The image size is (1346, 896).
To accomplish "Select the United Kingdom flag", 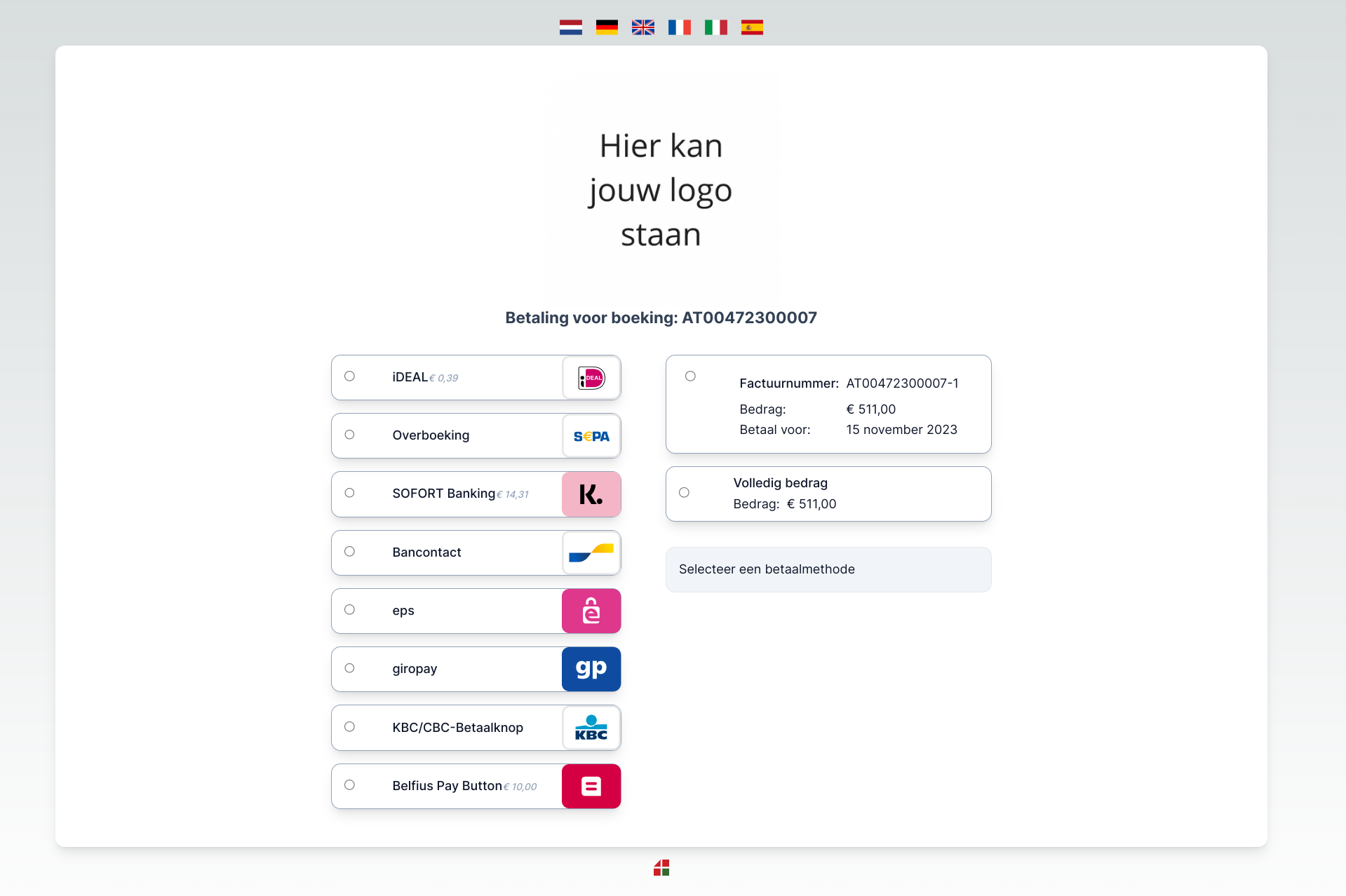I will 642,27.
